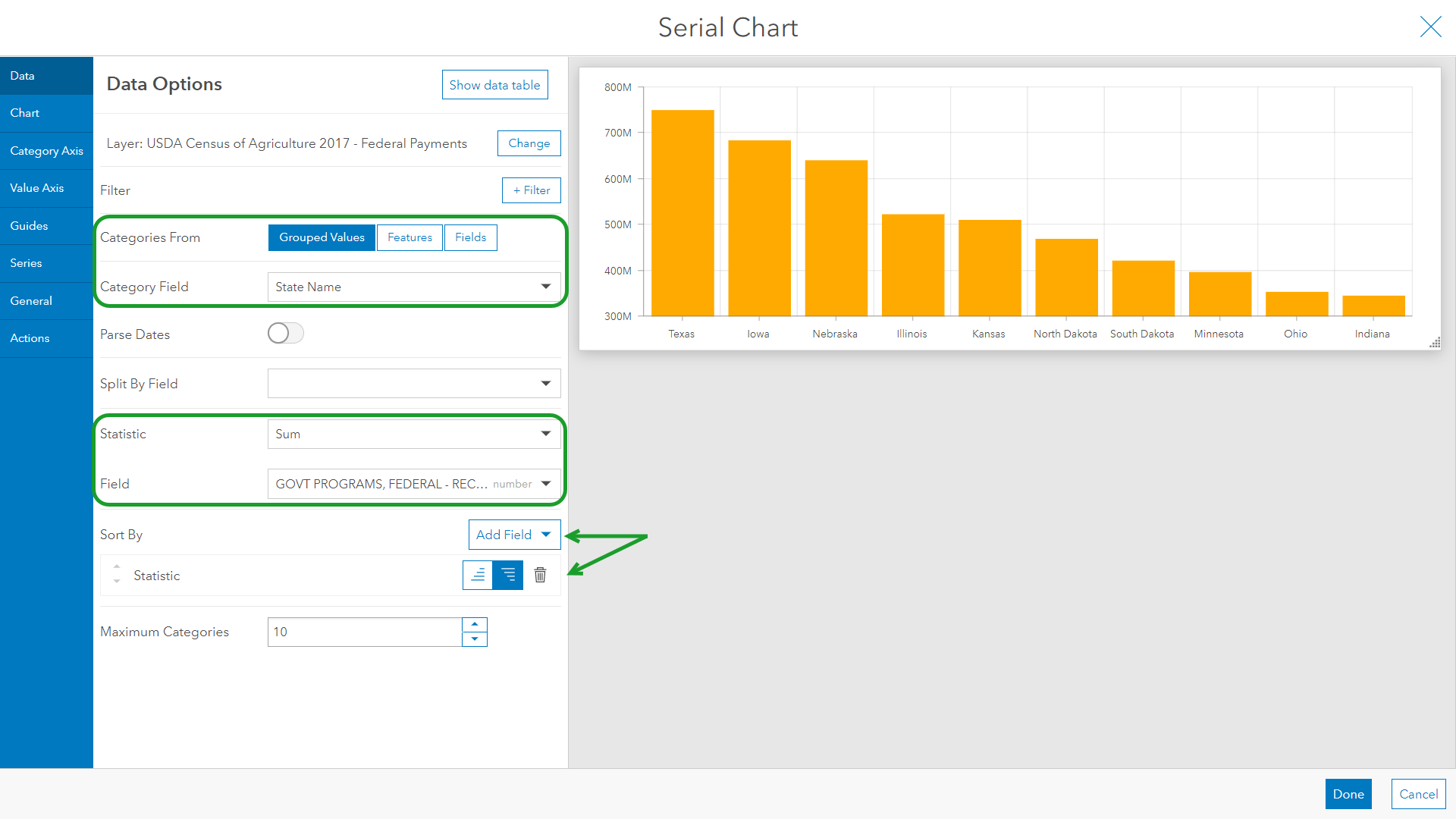Close the Serial Chart dialog with X

1430,27
